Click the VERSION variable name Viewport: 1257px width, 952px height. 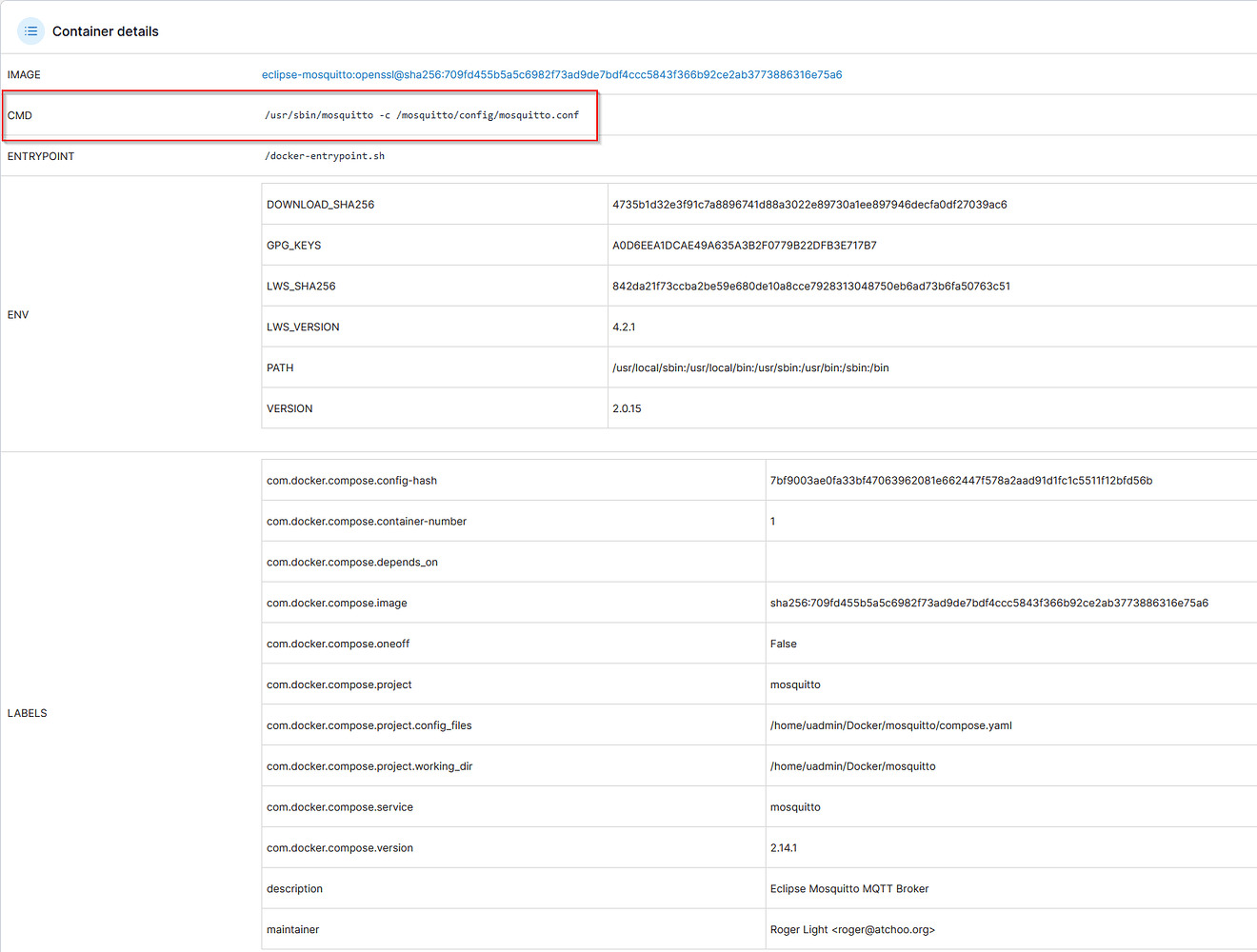click(289, 409)
